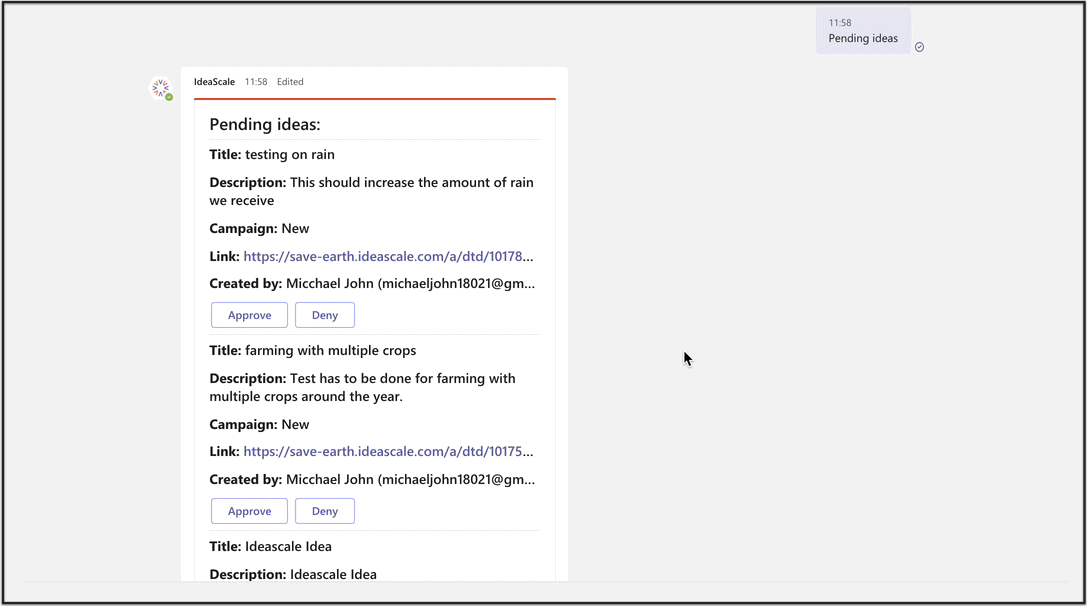Click the first "Campaign: New" line
This screenshot has width=1087, height=606.
pos(259,229)
